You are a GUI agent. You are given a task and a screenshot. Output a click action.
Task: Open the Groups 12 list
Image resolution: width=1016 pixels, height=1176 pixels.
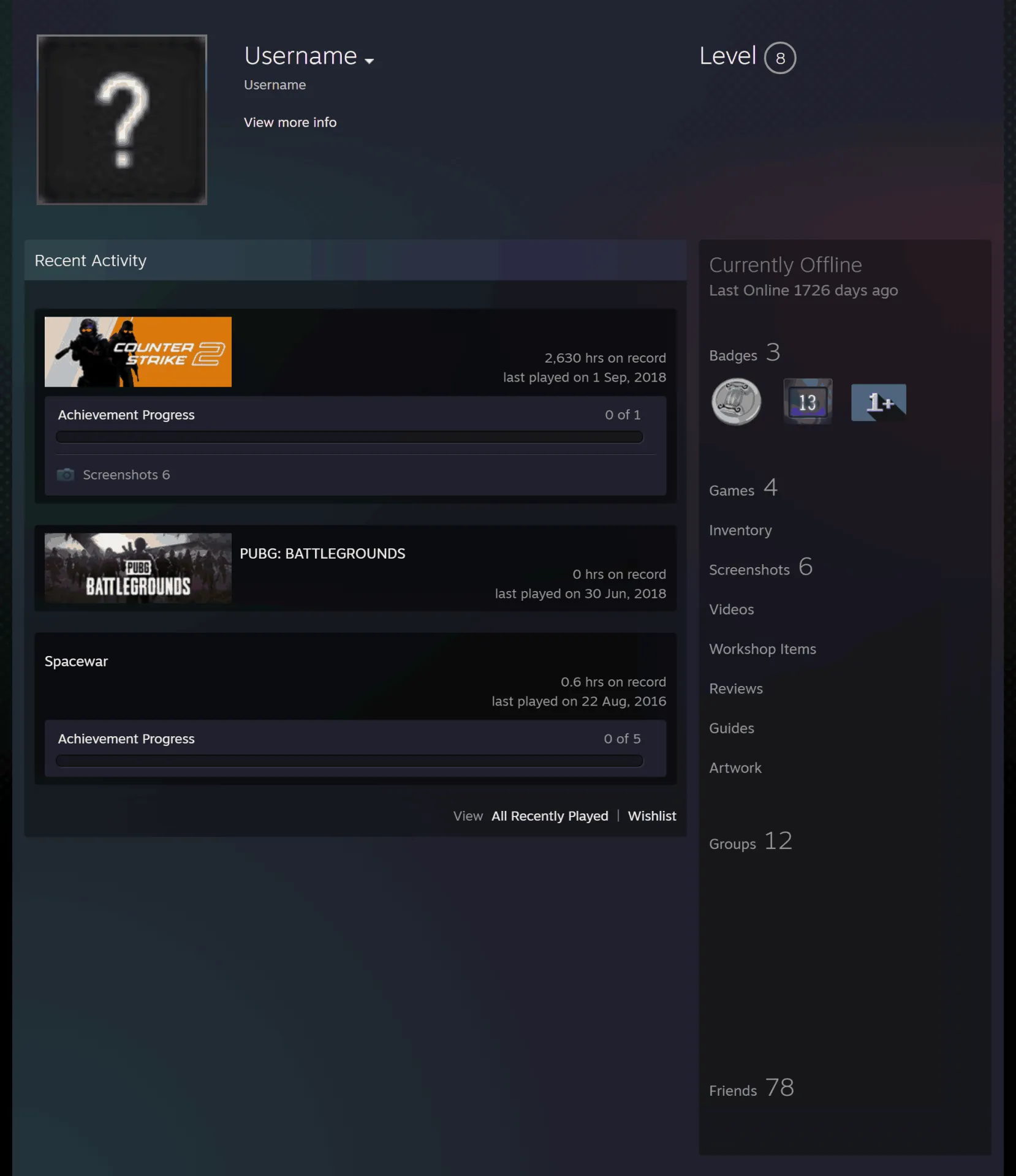pyautogui.click(x=751, y=842)
